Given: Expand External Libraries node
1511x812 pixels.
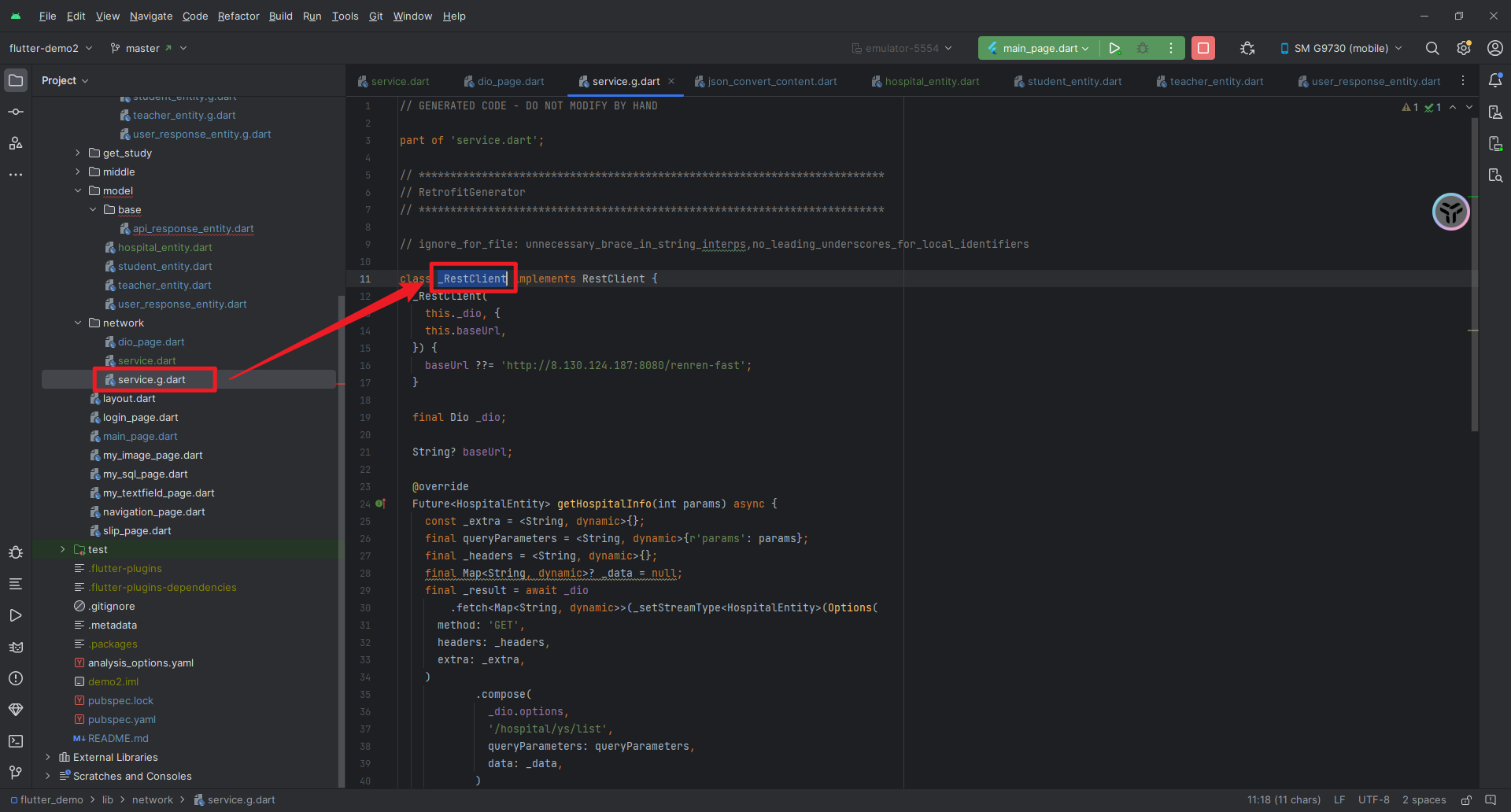Looking at the screenshot, I should point(48,757).
